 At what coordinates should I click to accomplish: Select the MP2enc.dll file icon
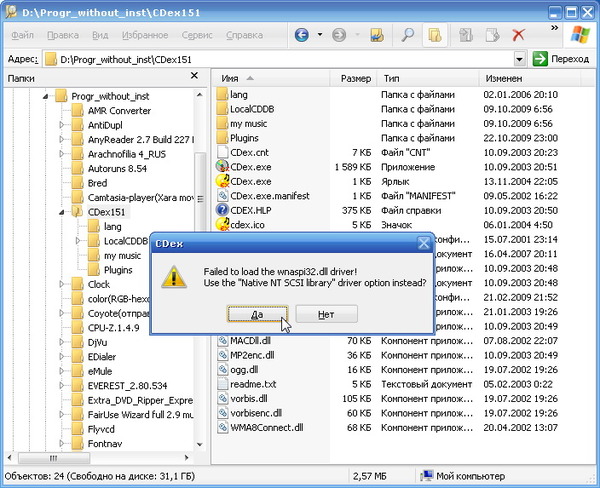pos(222,355)
